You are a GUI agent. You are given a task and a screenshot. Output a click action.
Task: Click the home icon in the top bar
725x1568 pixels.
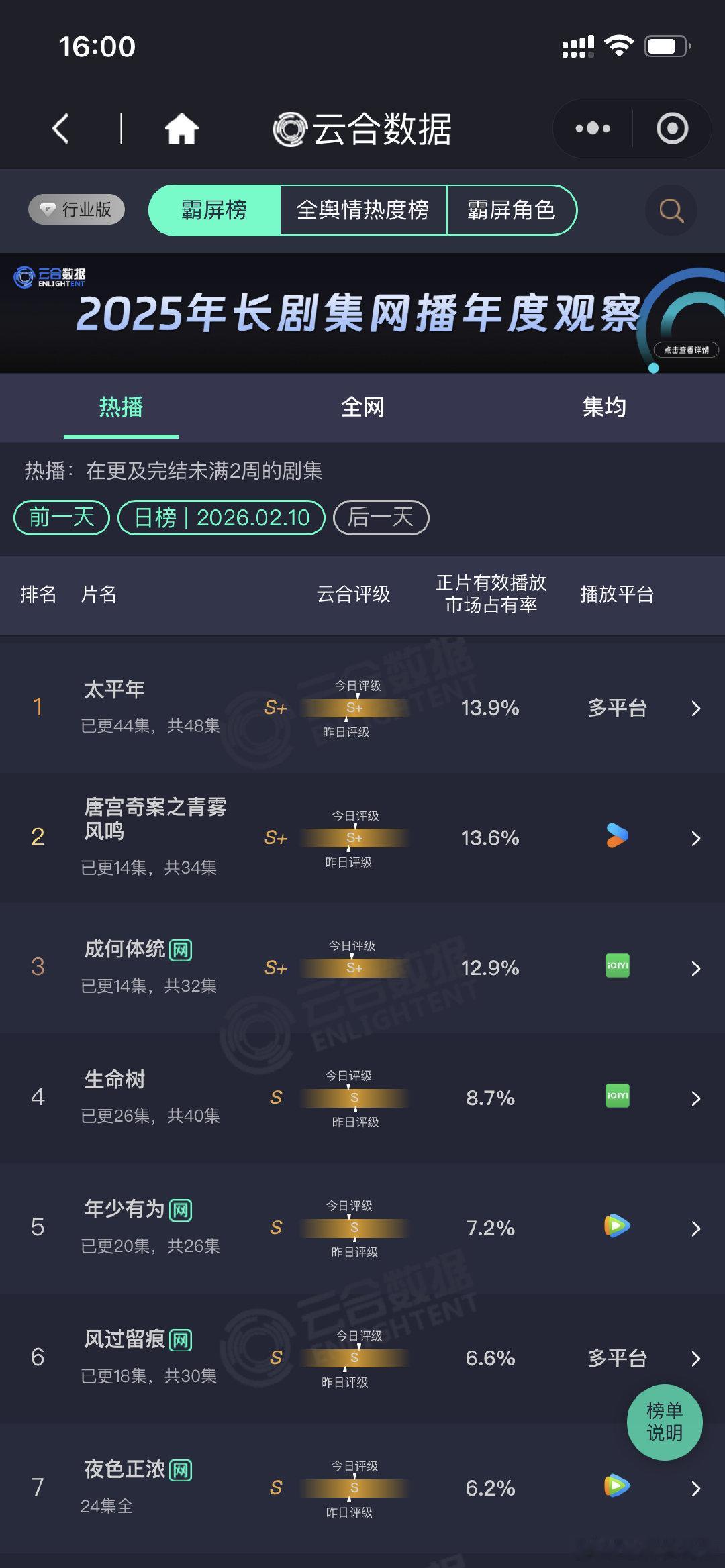pos(183,129)
